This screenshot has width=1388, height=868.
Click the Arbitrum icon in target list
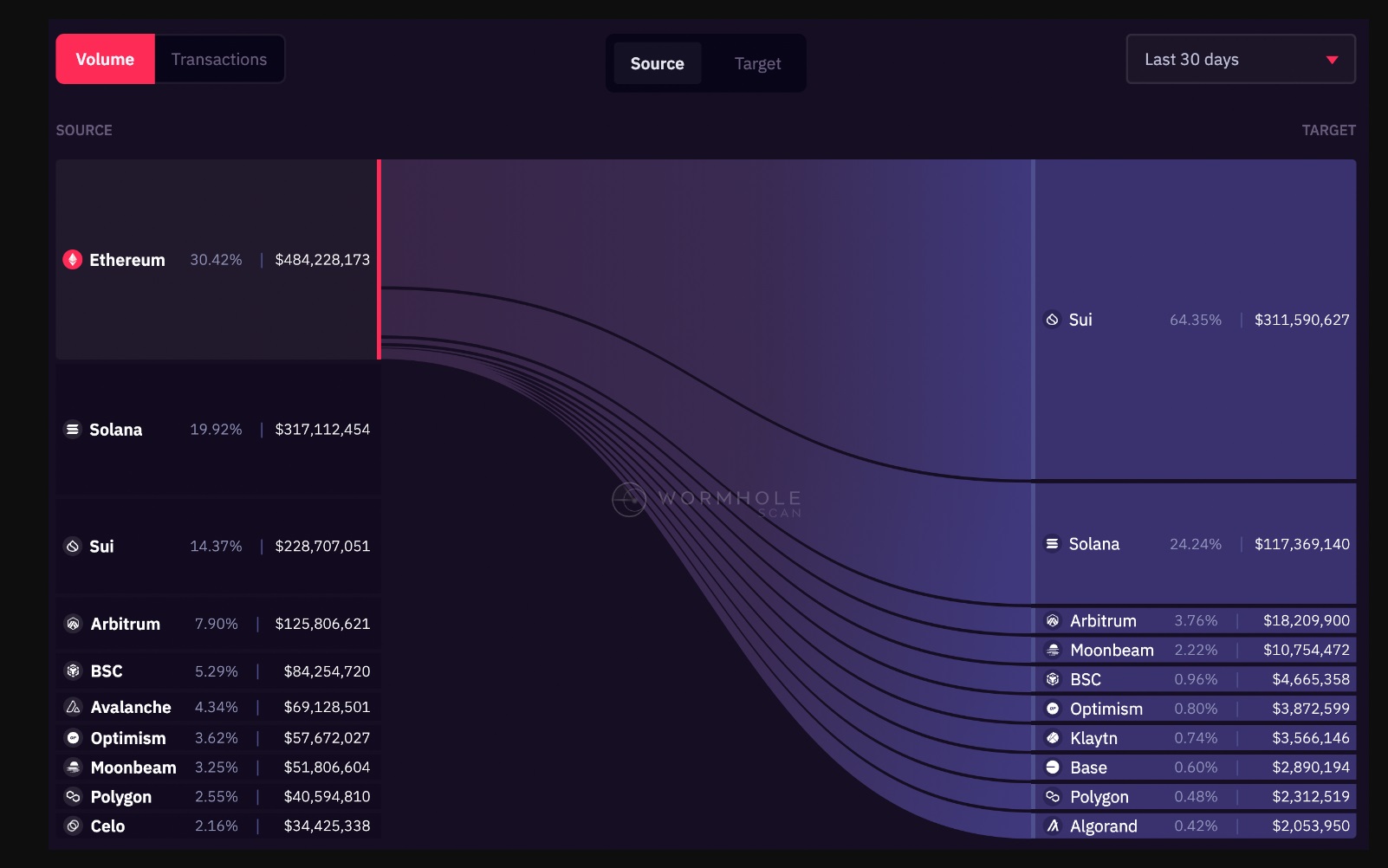pyautogui.click(x=1053, y=621)
